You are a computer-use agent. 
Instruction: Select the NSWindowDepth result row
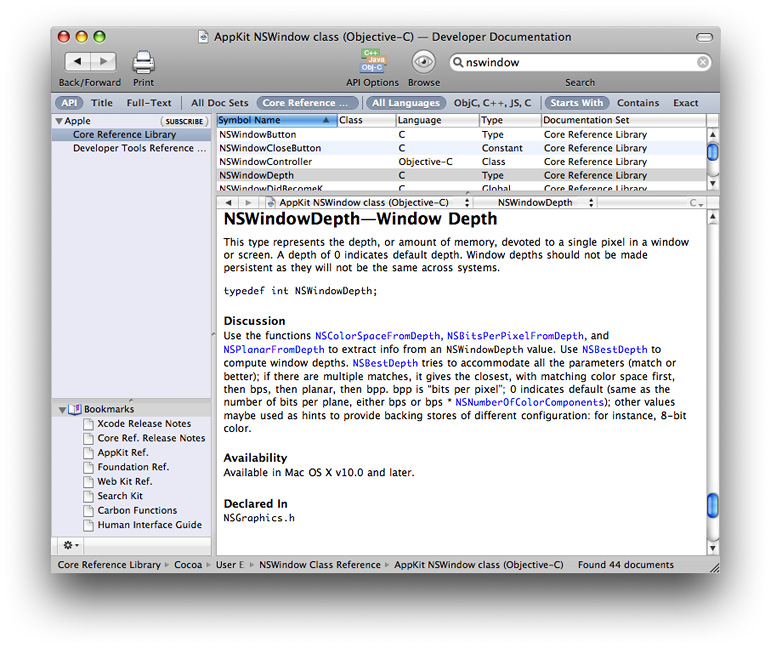point(461,176)
